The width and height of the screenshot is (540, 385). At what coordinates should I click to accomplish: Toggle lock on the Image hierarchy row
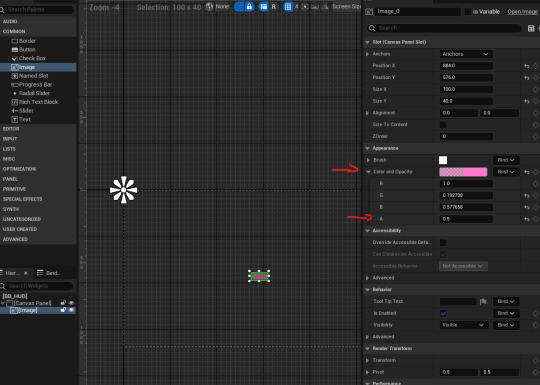63,310
